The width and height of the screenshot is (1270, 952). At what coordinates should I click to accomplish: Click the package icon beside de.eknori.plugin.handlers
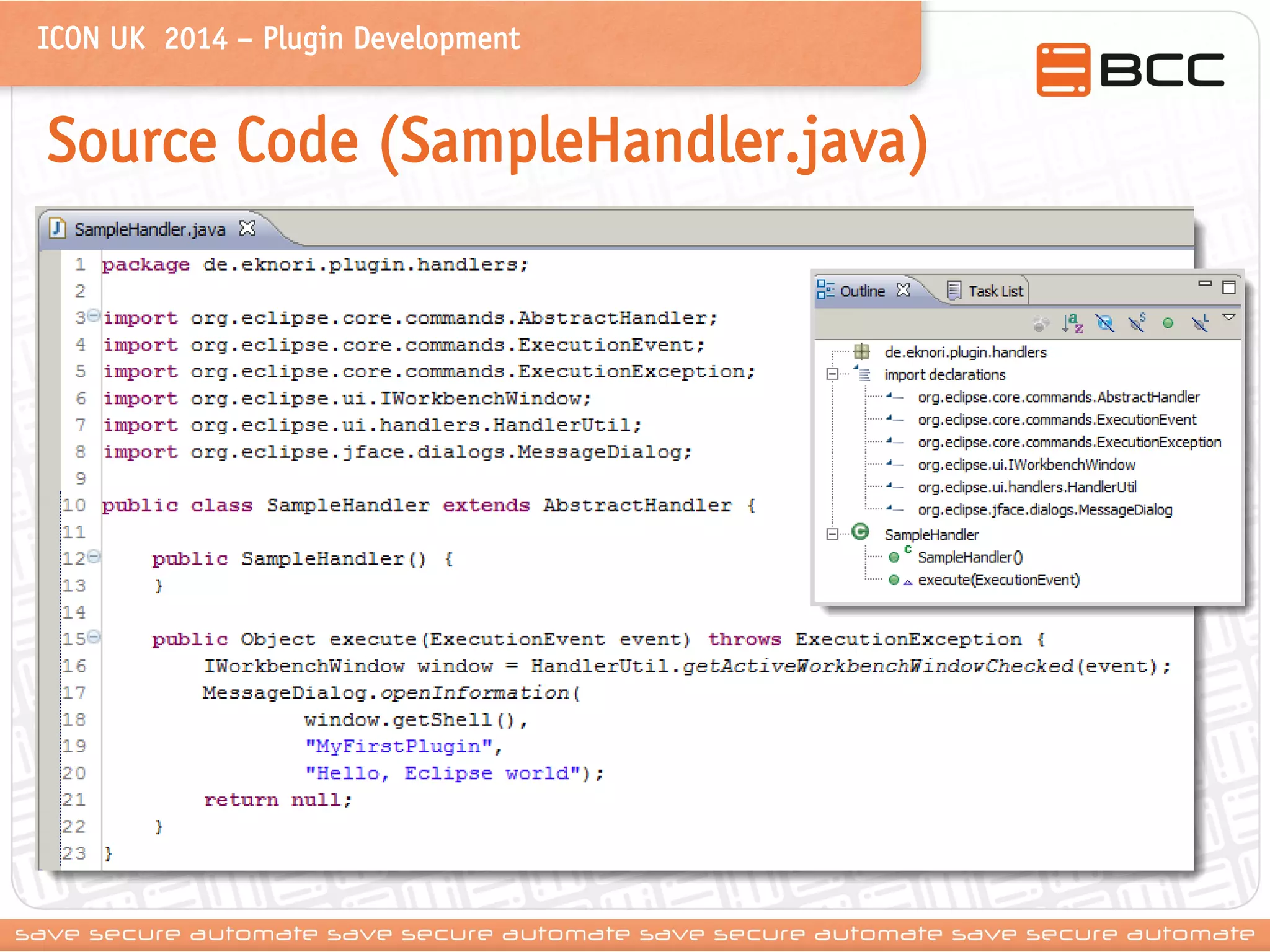(x=861, y=351)
